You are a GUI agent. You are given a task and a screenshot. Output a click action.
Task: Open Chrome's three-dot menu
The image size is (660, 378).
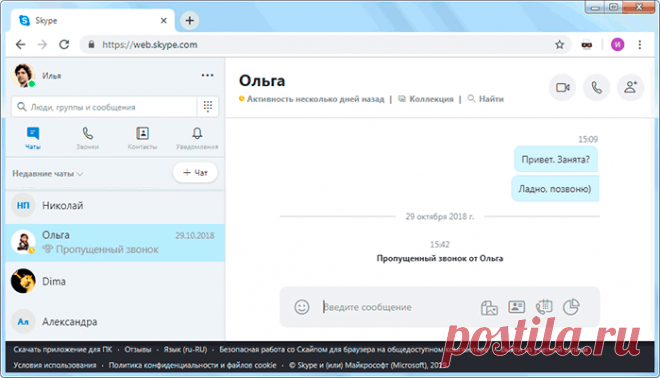click(639, 45)
